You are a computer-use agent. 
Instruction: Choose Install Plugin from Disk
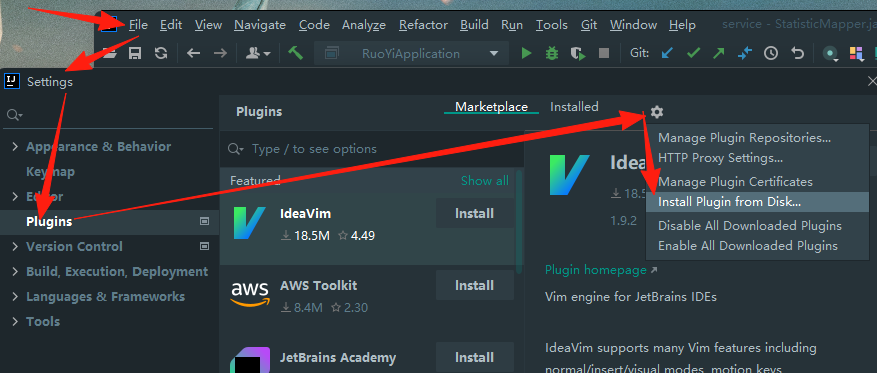(x=757, y=202)
